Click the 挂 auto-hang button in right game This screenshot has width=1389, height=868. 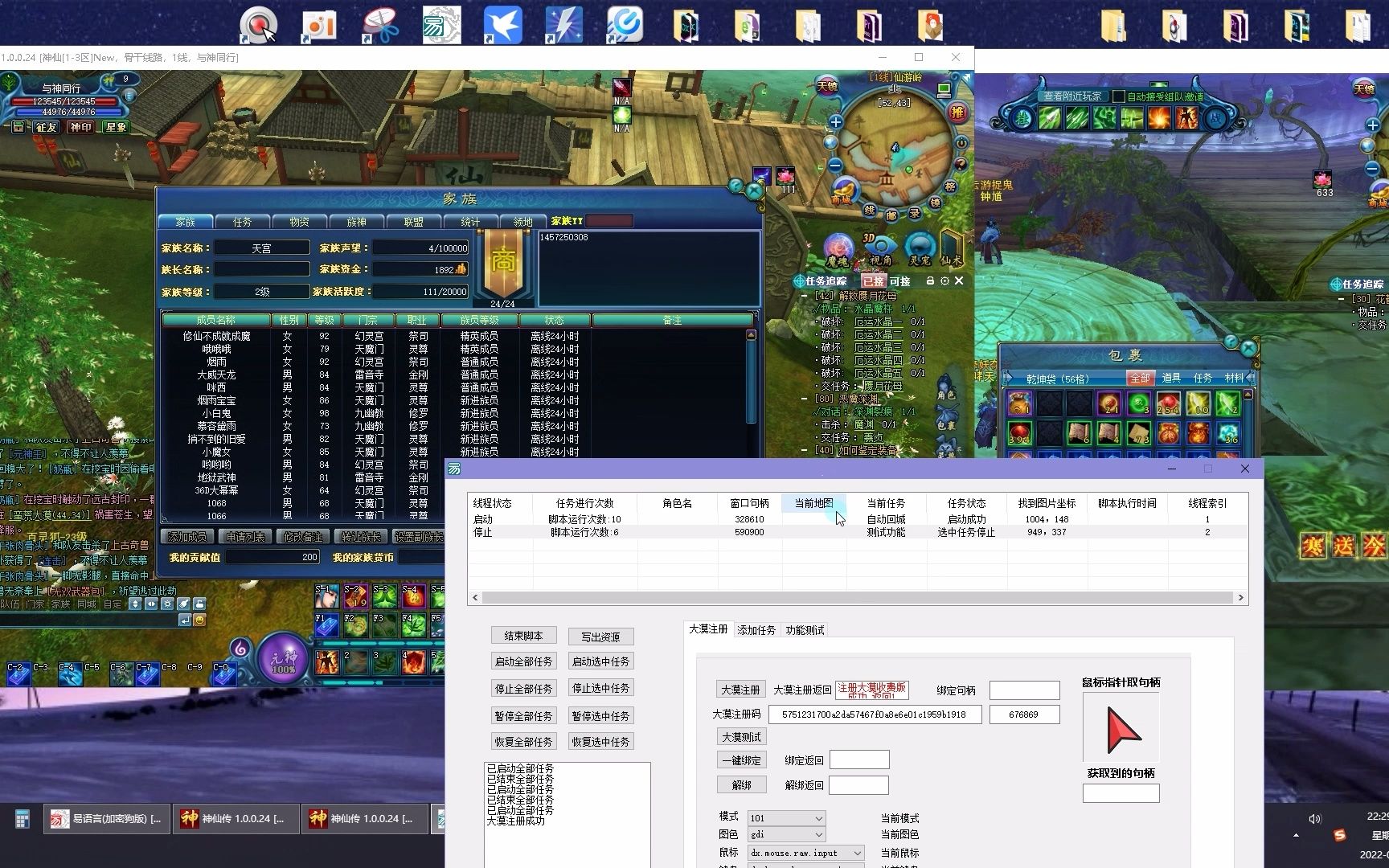[1022, 120]
